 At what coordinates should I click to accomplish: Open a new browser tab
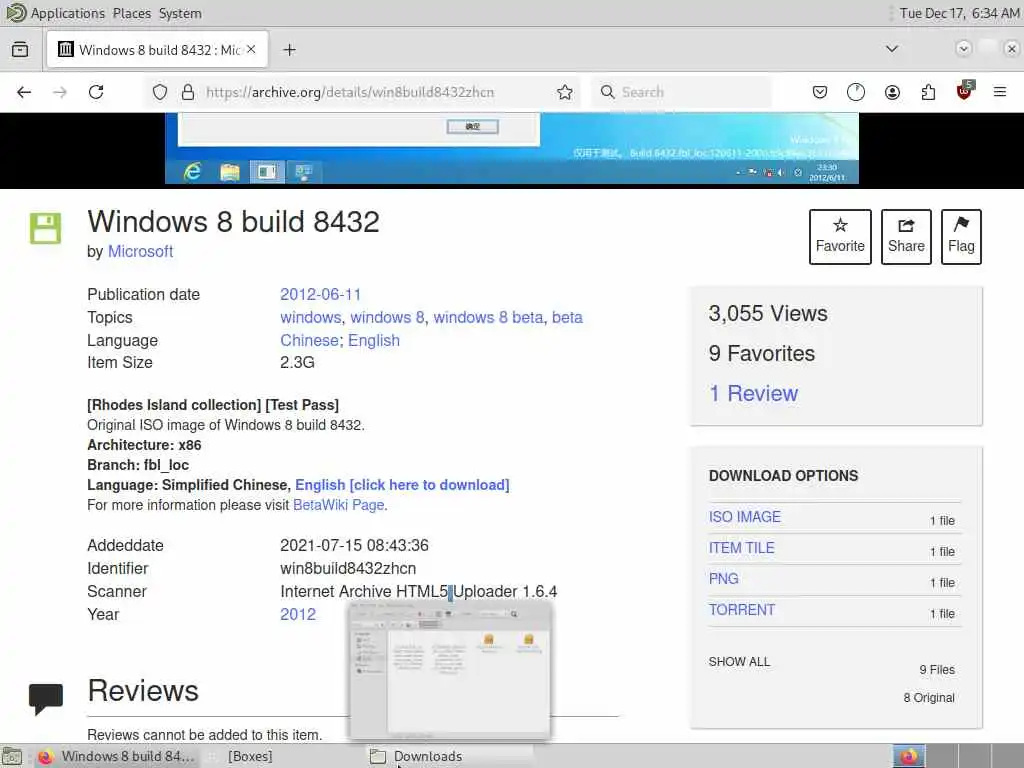(289, 50)
